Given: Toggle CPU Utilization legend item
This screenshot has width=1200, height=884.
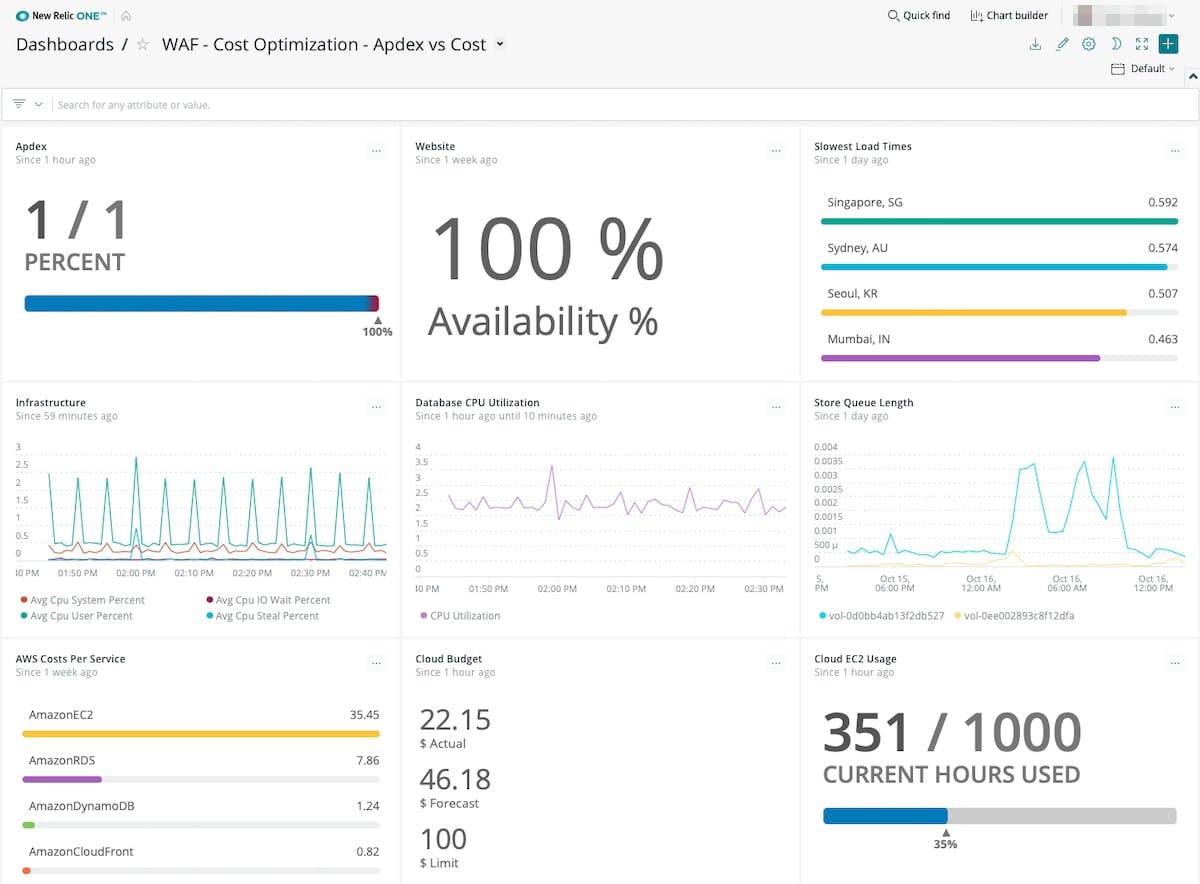Looking at the screenshot, I should click(460, 616).
